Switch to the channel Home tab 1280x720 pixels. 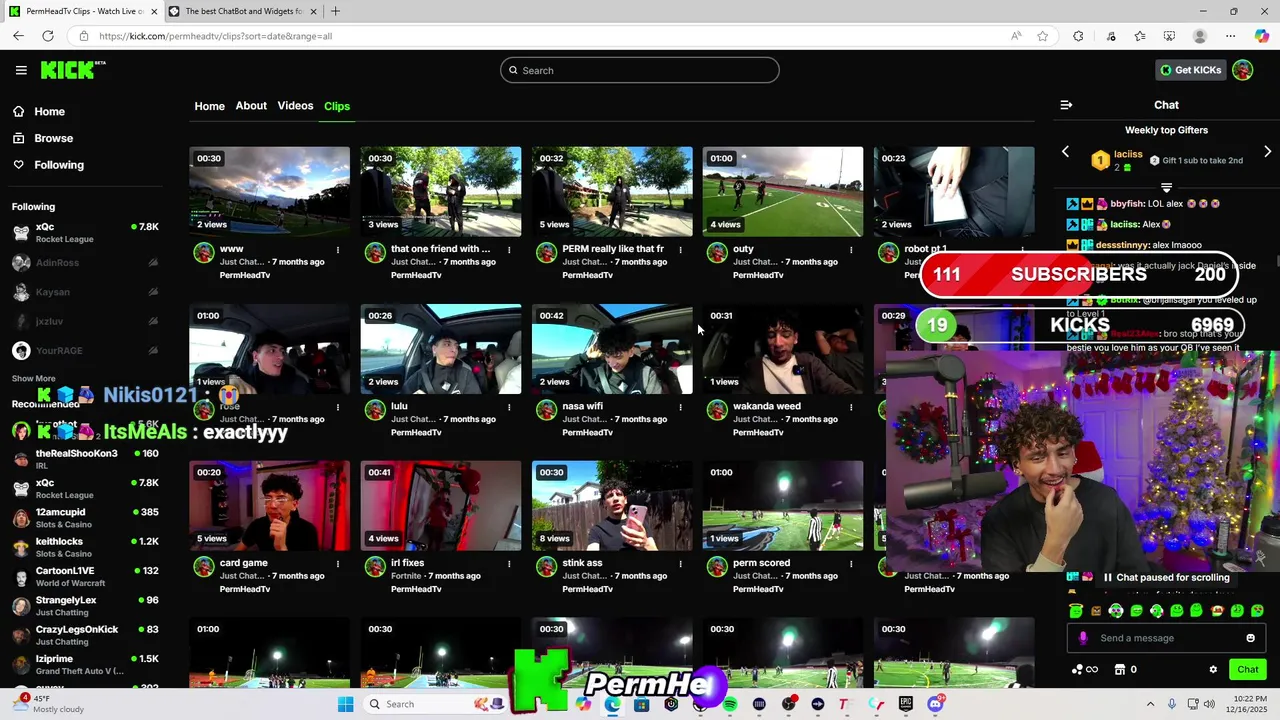209,106
